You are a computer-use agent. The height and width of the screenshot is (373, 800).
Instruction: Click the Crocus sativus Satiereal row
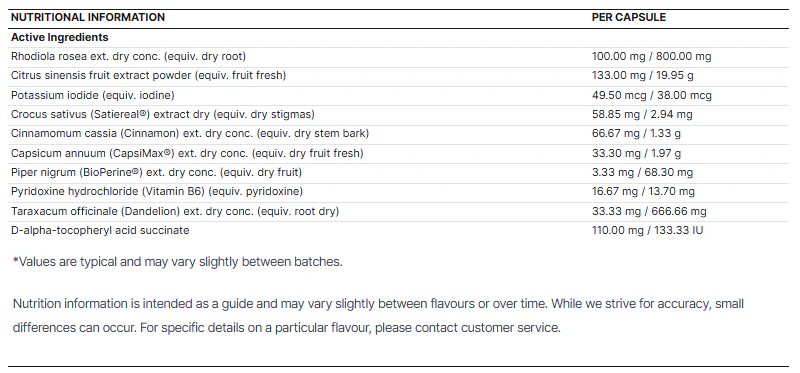click(x=398, y=114)
